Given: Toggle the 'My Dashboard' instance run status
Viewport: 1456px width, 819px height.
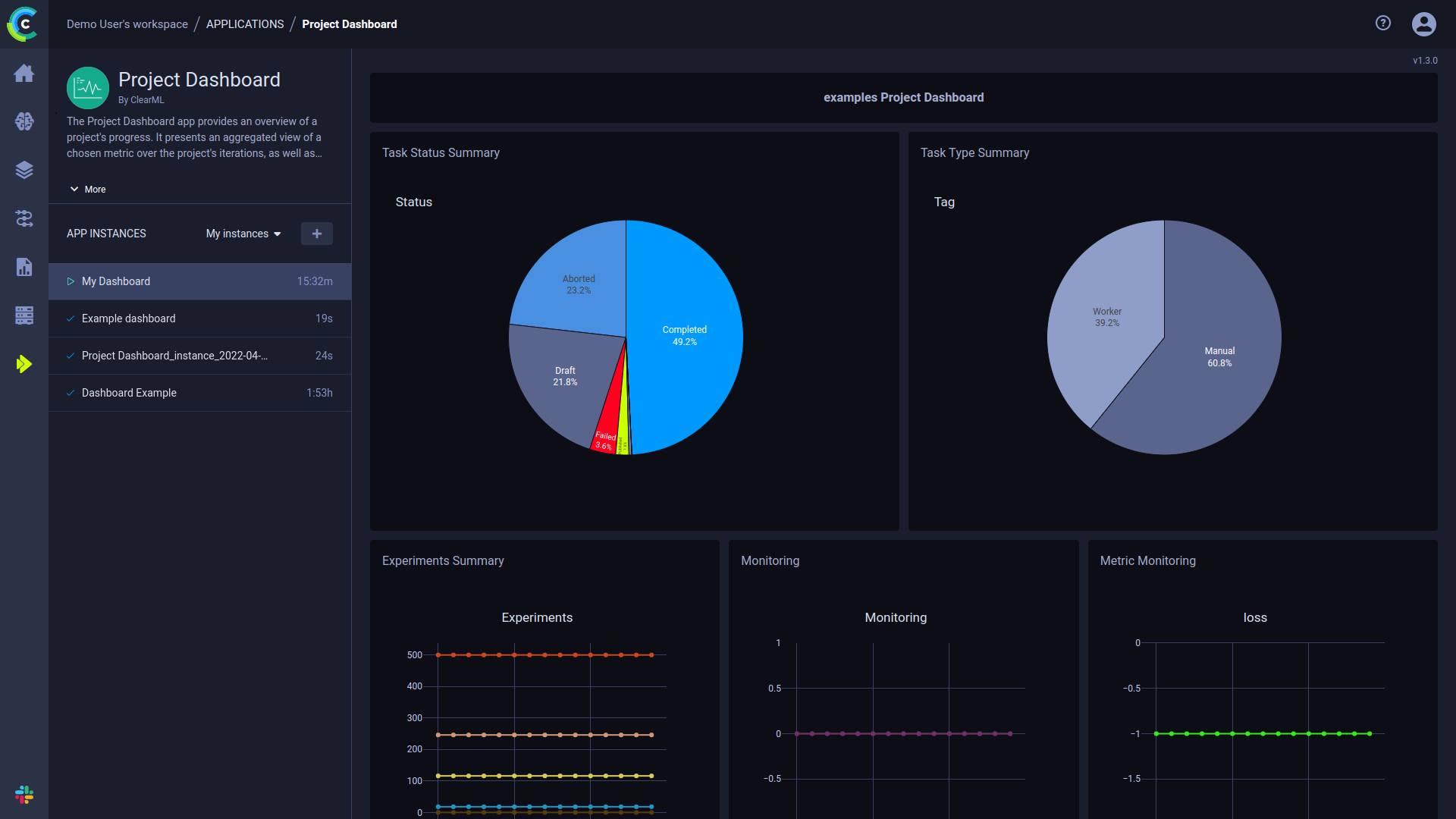Looking at the screenshot, I should pyautogui.click(x=71, y=281).
